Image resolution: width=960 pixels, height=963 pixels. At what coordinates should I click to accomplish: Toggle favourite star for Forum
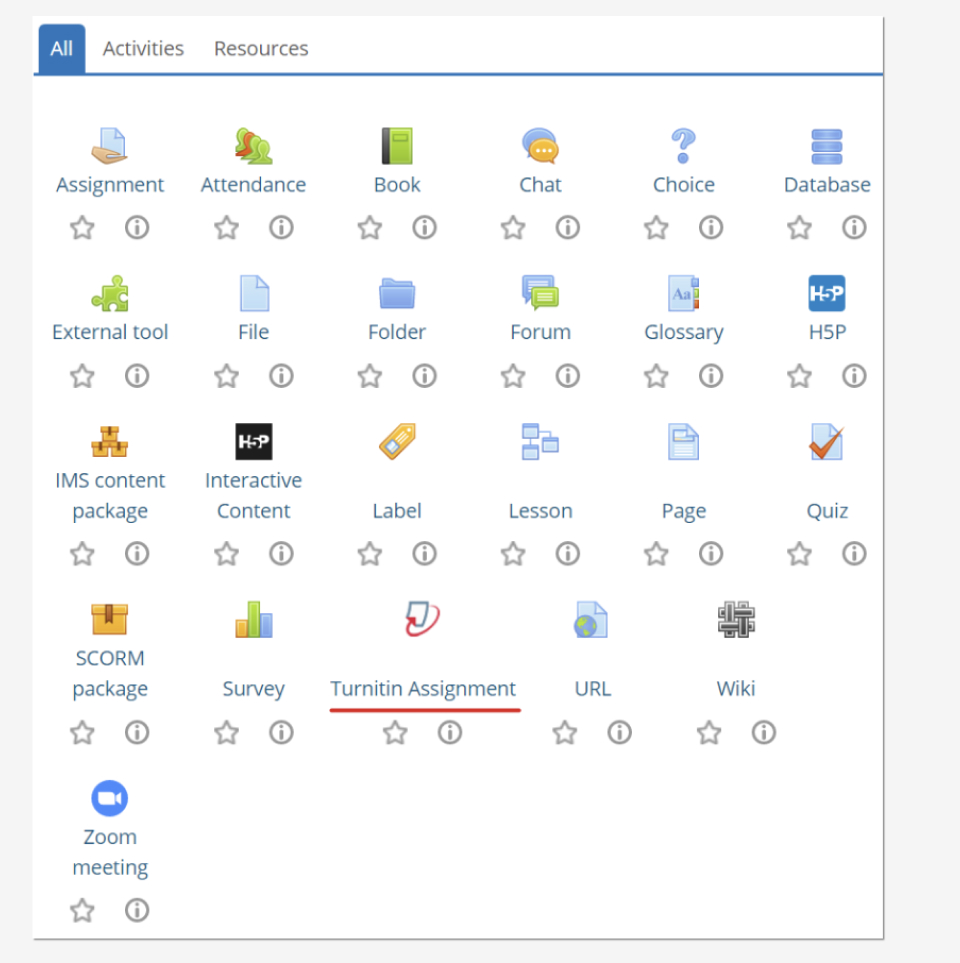[x=513, y=376]
